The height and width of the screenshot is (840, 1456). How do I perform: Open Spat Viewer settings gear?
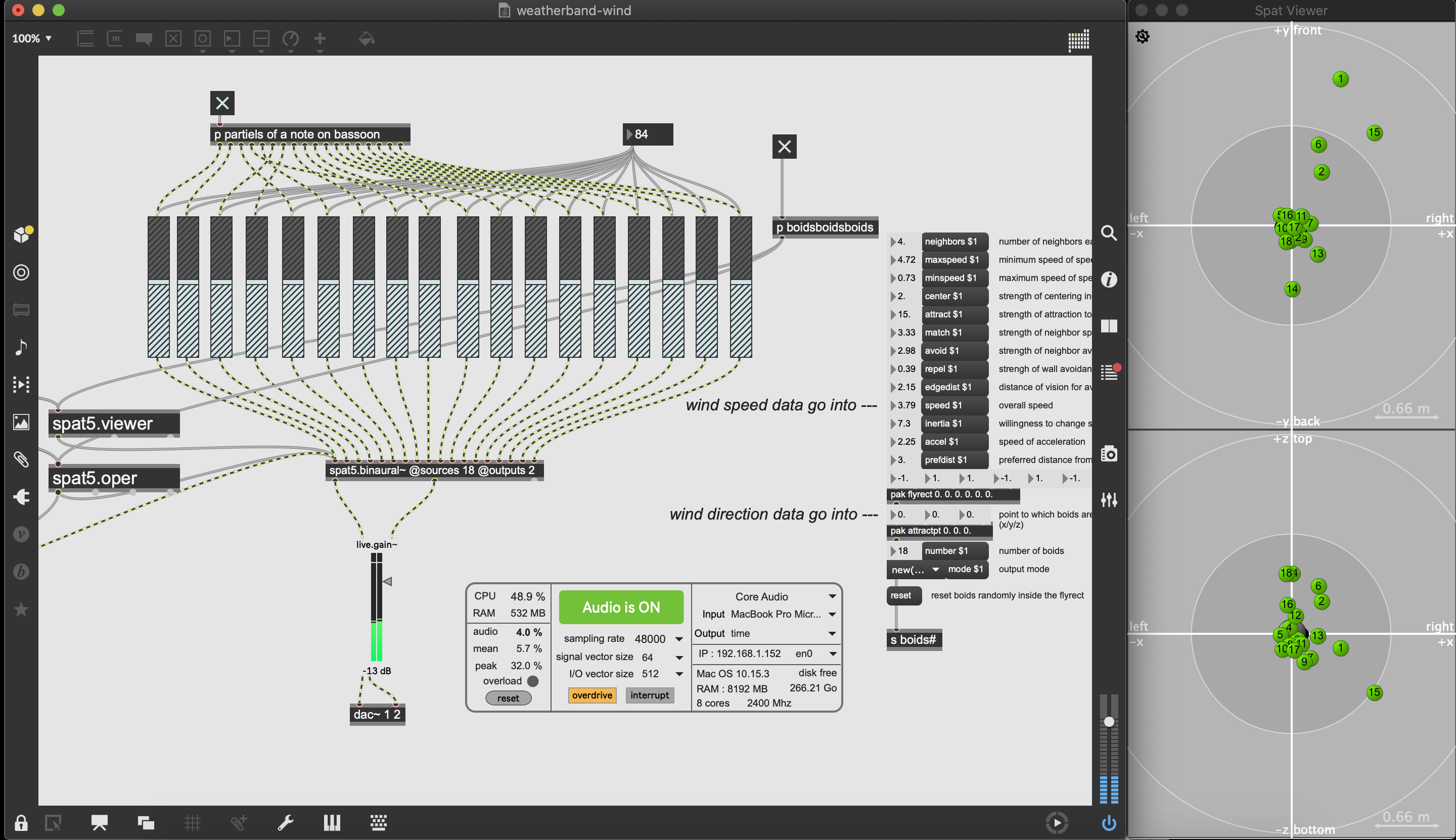[1142, 36]
